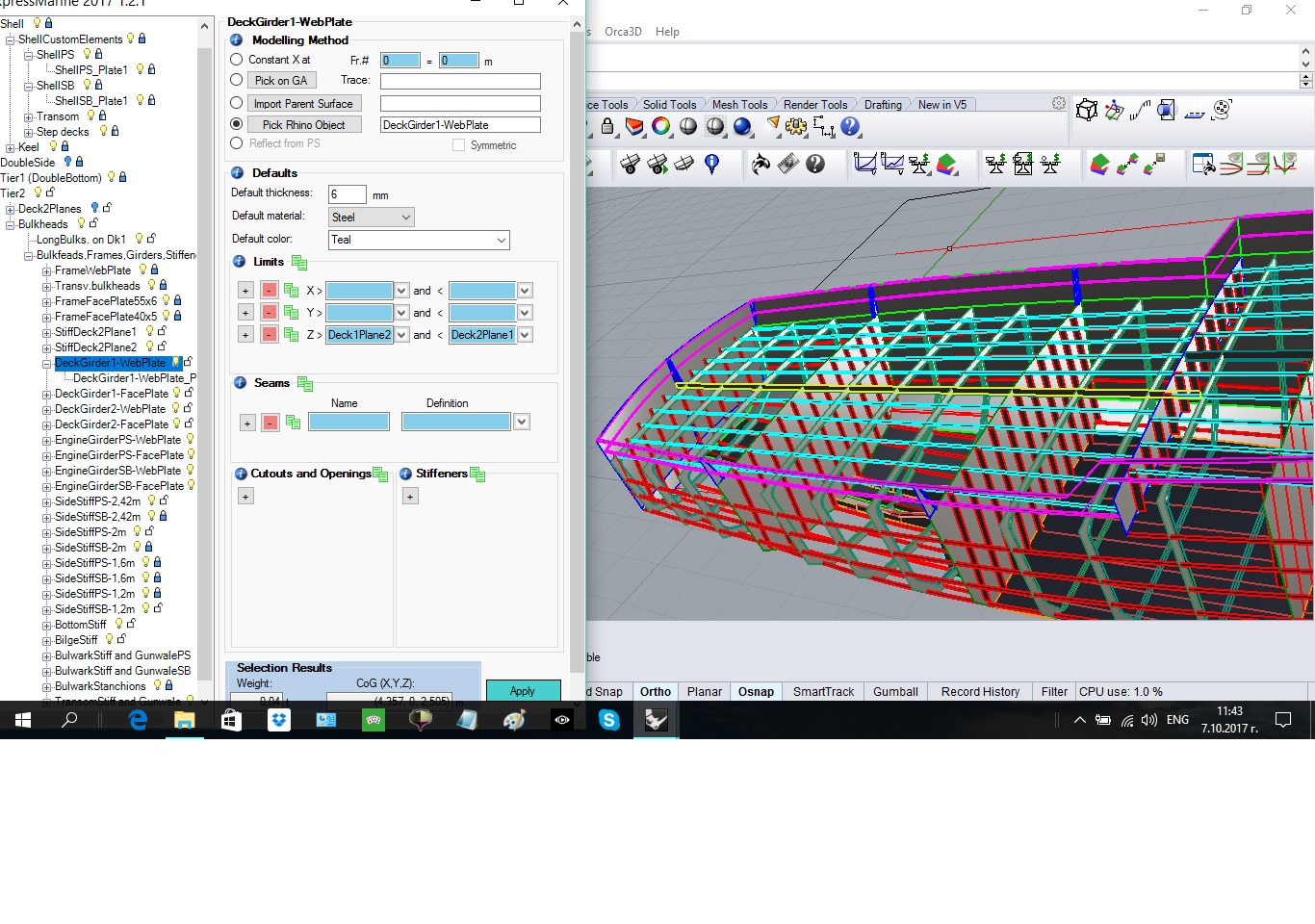Open the Default material dropdown
Screen dimensions: 1315x924
pyautogui.click(x=372, y=218)
